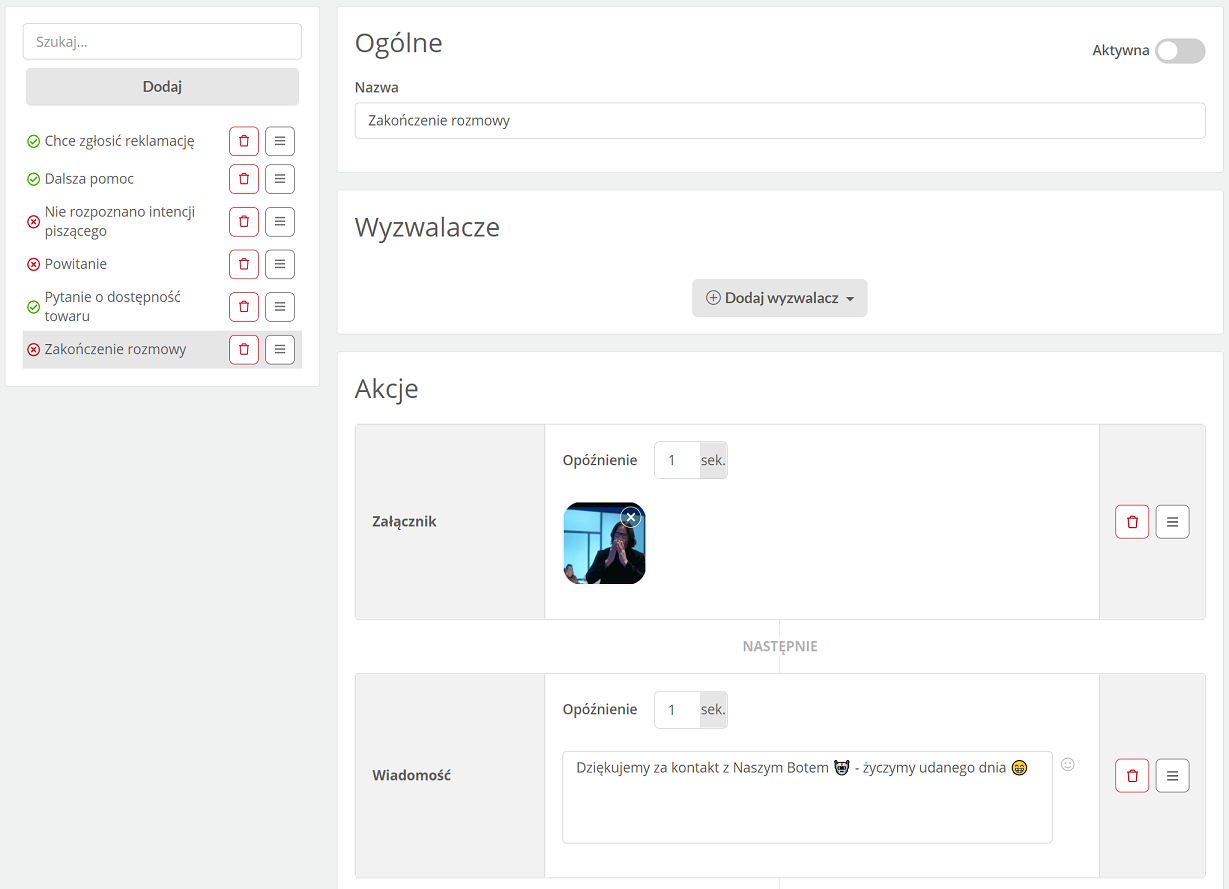Open the attached image thumbnail

pos(604,543)
